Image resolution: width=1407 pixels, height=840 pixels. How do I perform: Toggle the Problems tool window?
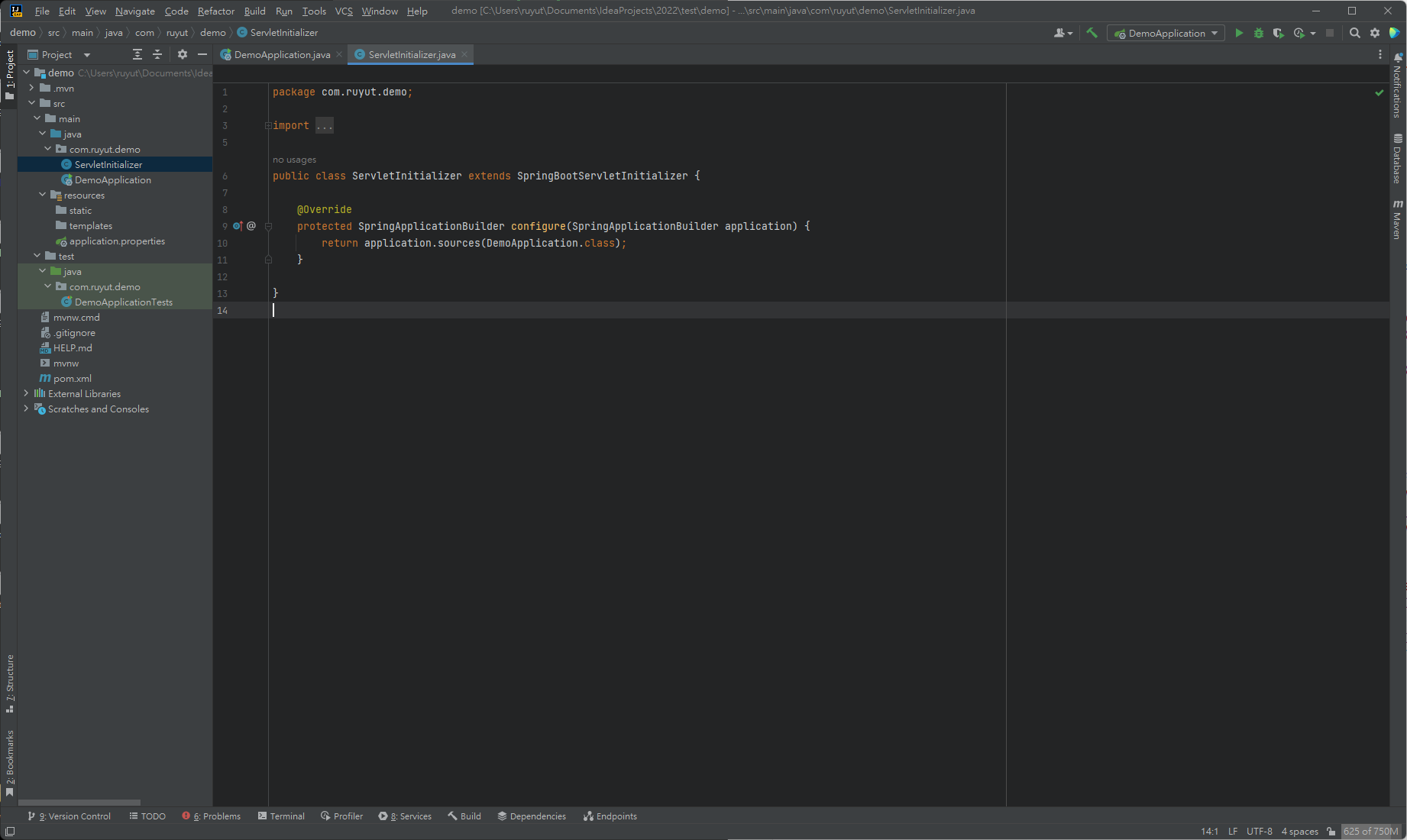point(212,816)
